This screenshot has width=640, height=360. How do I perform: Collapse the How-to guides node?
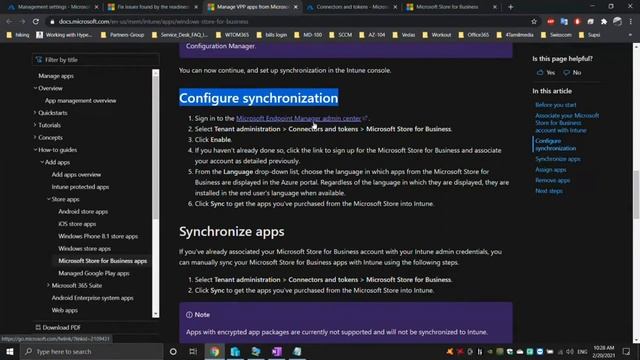click(35, 149)
